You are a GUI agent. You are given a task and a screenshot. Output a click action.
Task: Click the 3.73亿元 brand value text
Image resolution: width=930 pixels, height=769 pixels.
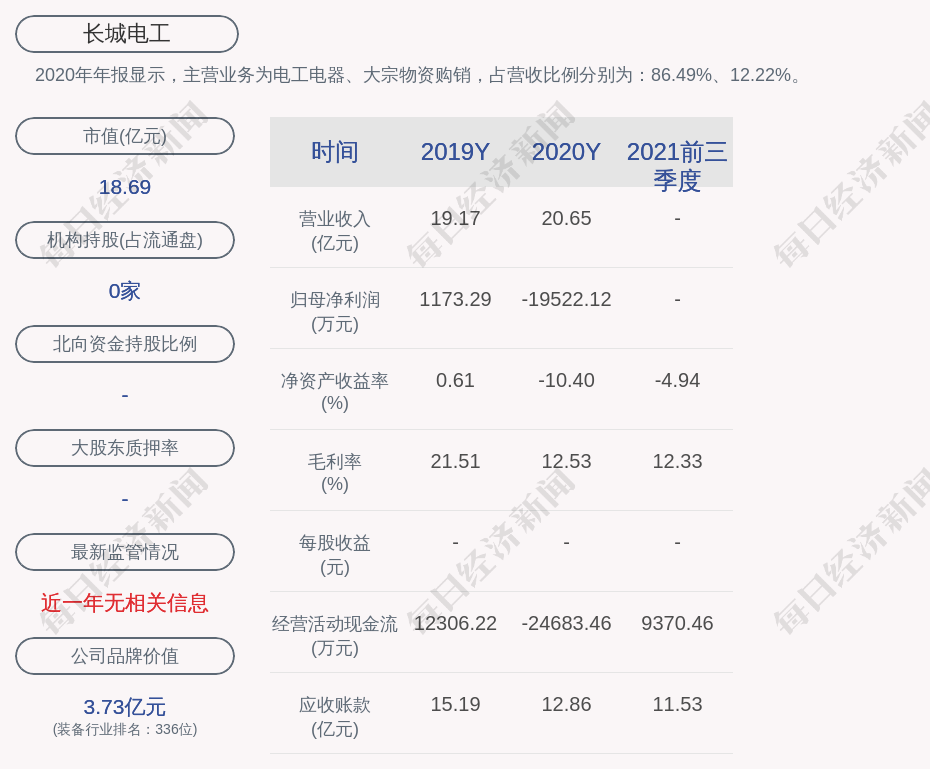pos(125,707)
